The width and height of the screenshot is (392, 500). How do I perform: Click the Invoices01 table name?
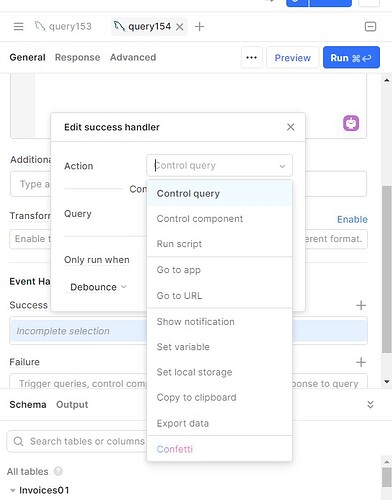tap(44, 490)
